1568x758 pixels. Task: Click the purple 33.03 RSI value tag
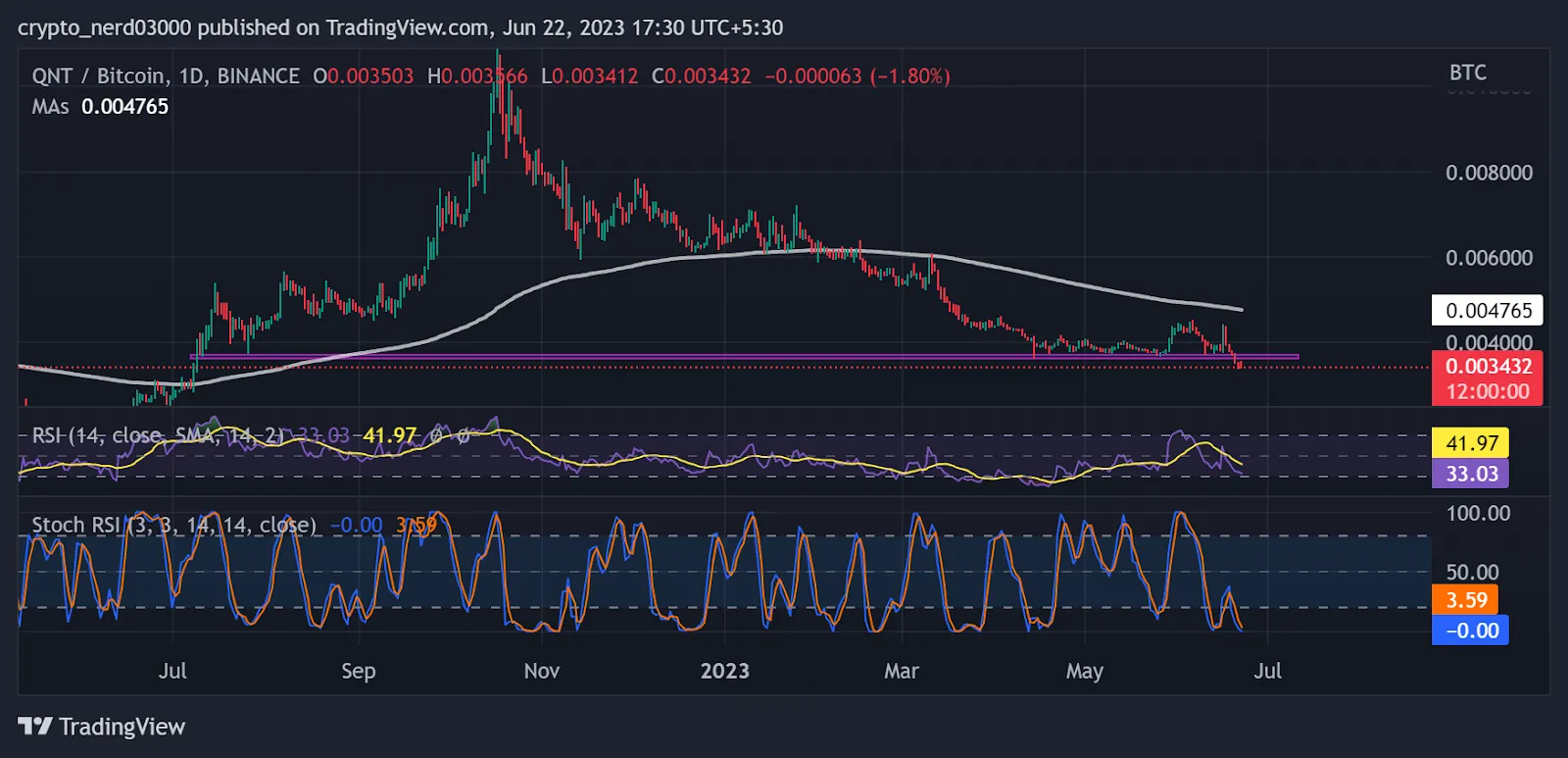pos(1471,474)
